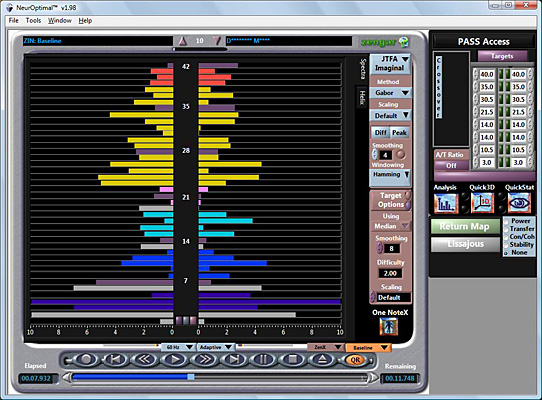Open the Median dropdown under Using
542x400 pixels.
pyautogui.click(x=390, y=226)
